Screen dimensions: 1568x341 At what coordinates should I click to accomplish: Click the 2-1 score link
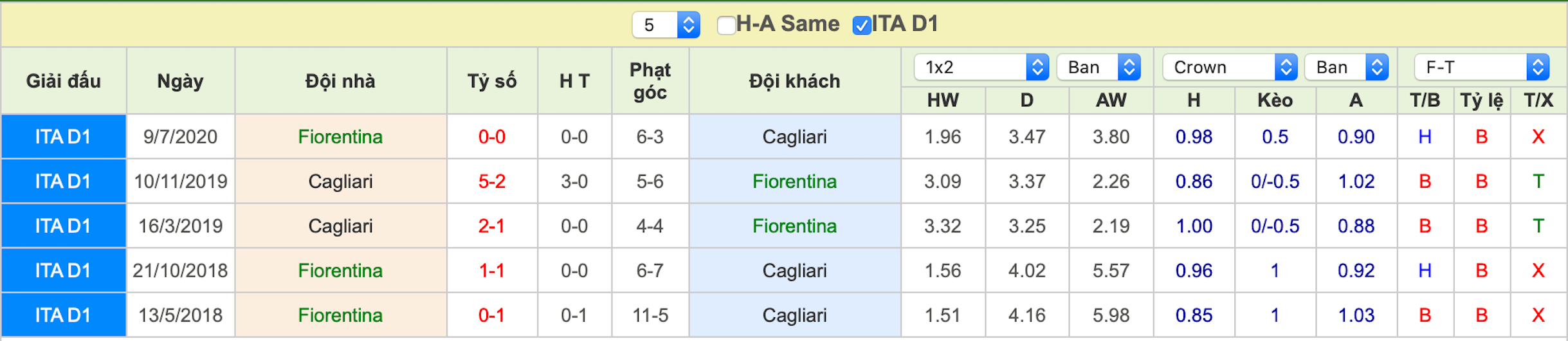click(492, 226)
